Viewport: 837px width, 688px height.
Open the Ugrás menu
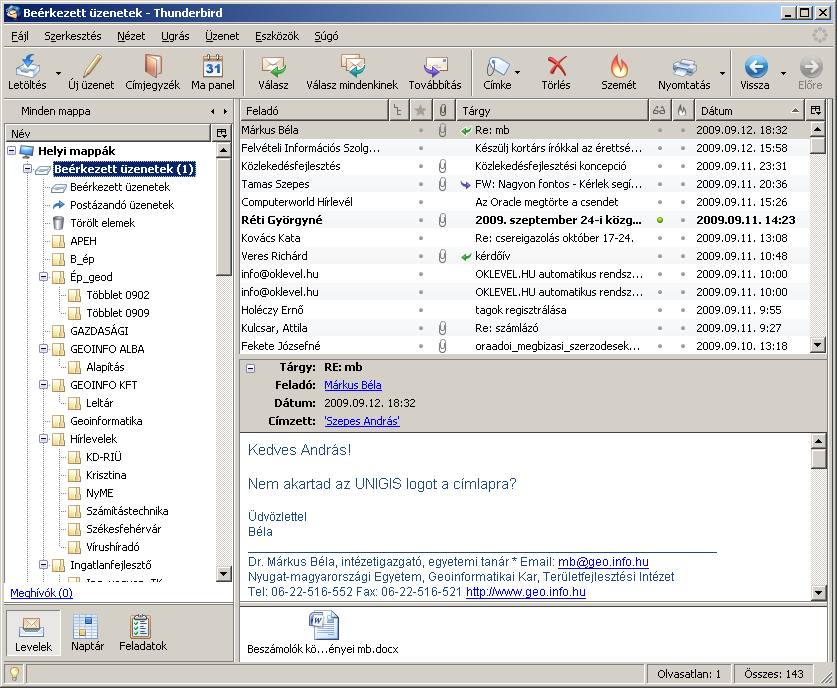coord(175,36)
